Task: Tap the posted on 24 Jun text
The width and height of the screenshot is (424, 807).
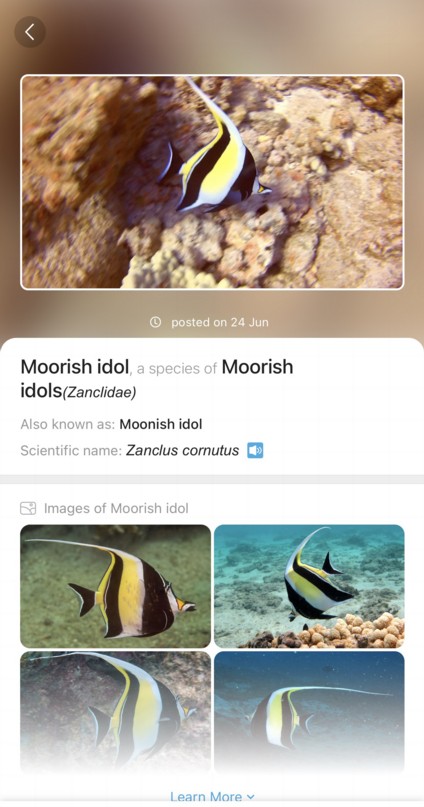Action: [220, 322]
